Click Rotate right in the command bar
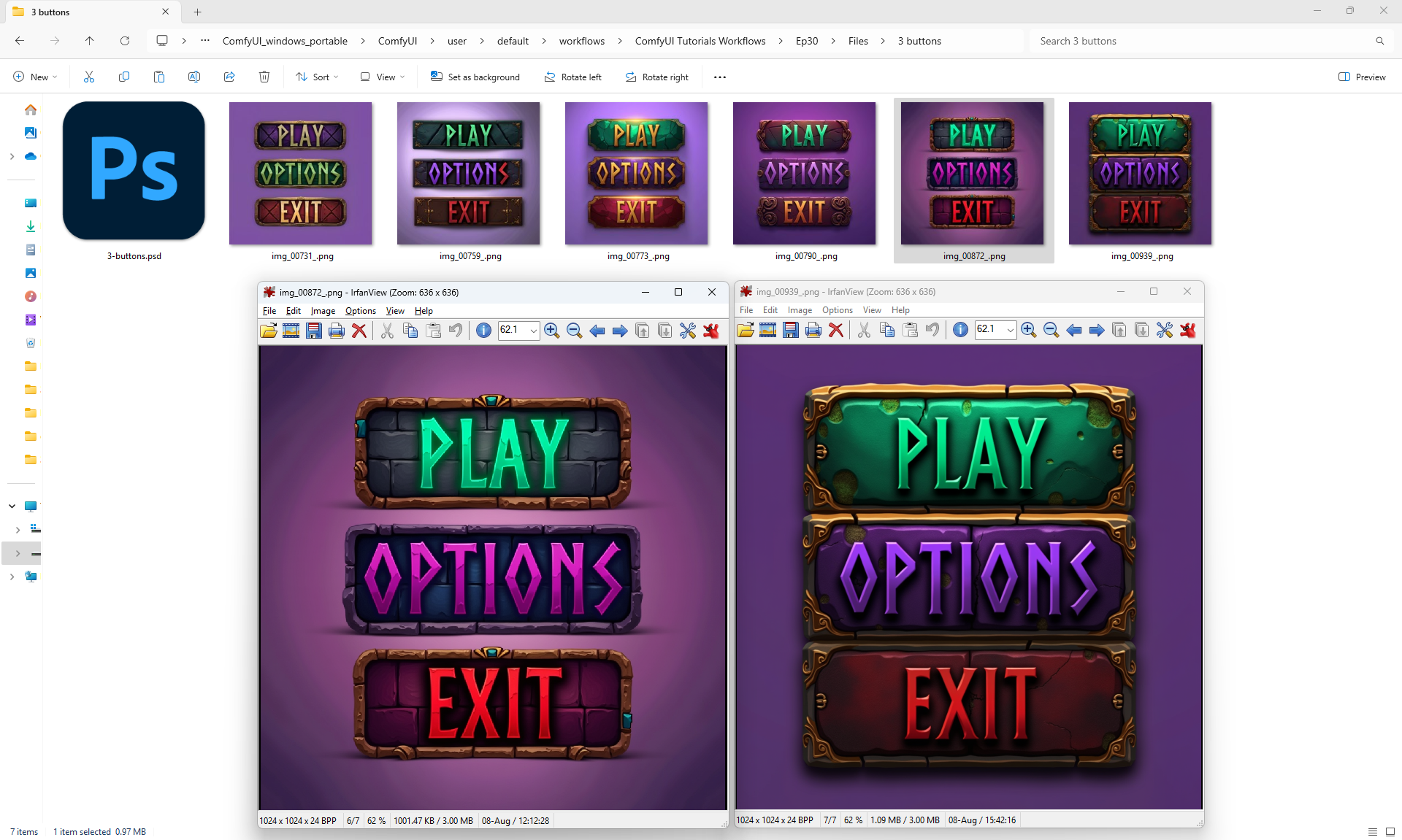Screen dimensions: 1402x840 click(656, 77)
